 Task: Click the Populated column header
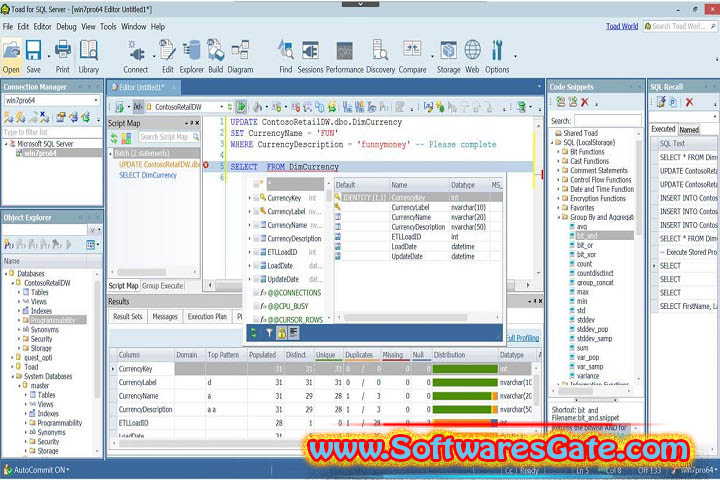point(263,355)
